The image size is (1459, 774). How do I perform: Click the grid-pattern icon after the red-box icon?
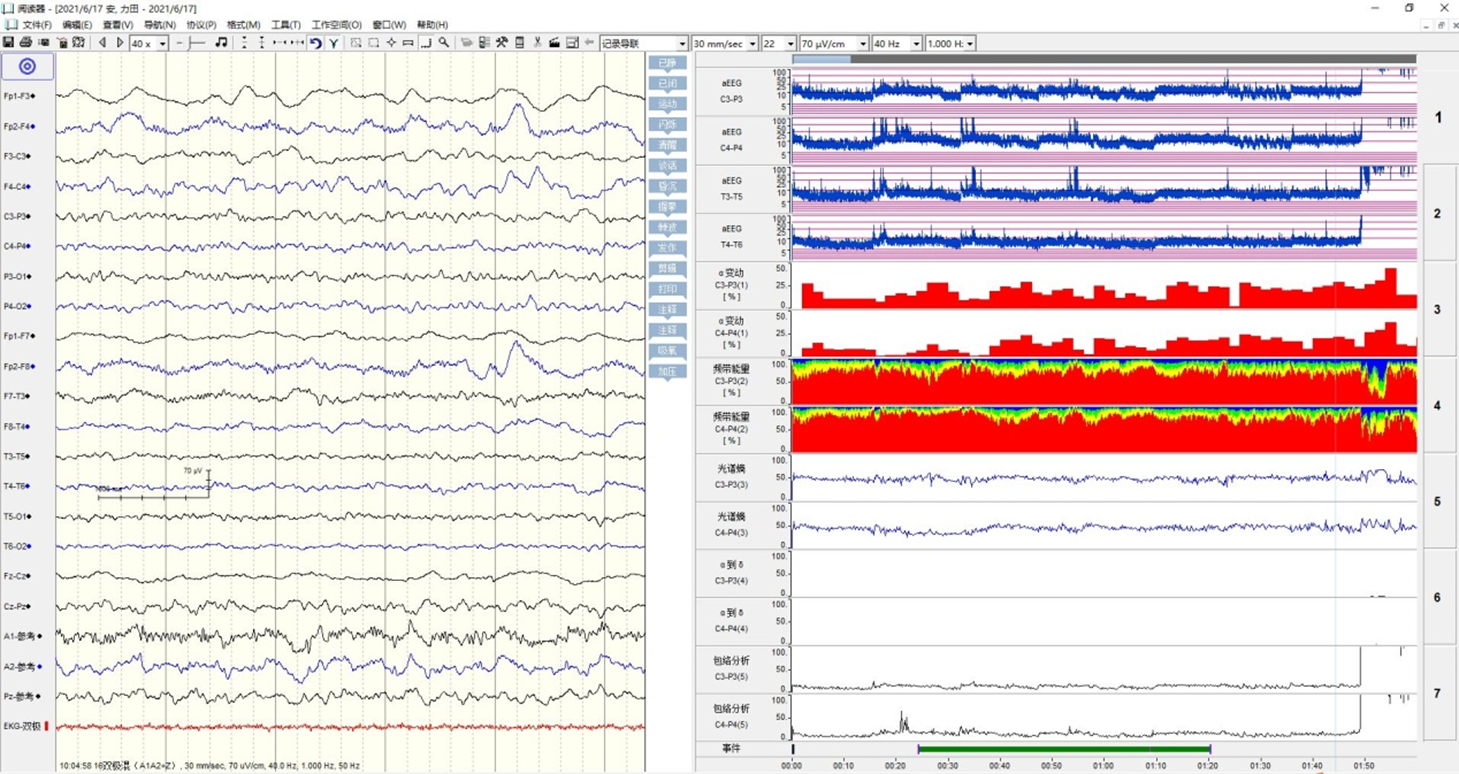tap(78, 43)
